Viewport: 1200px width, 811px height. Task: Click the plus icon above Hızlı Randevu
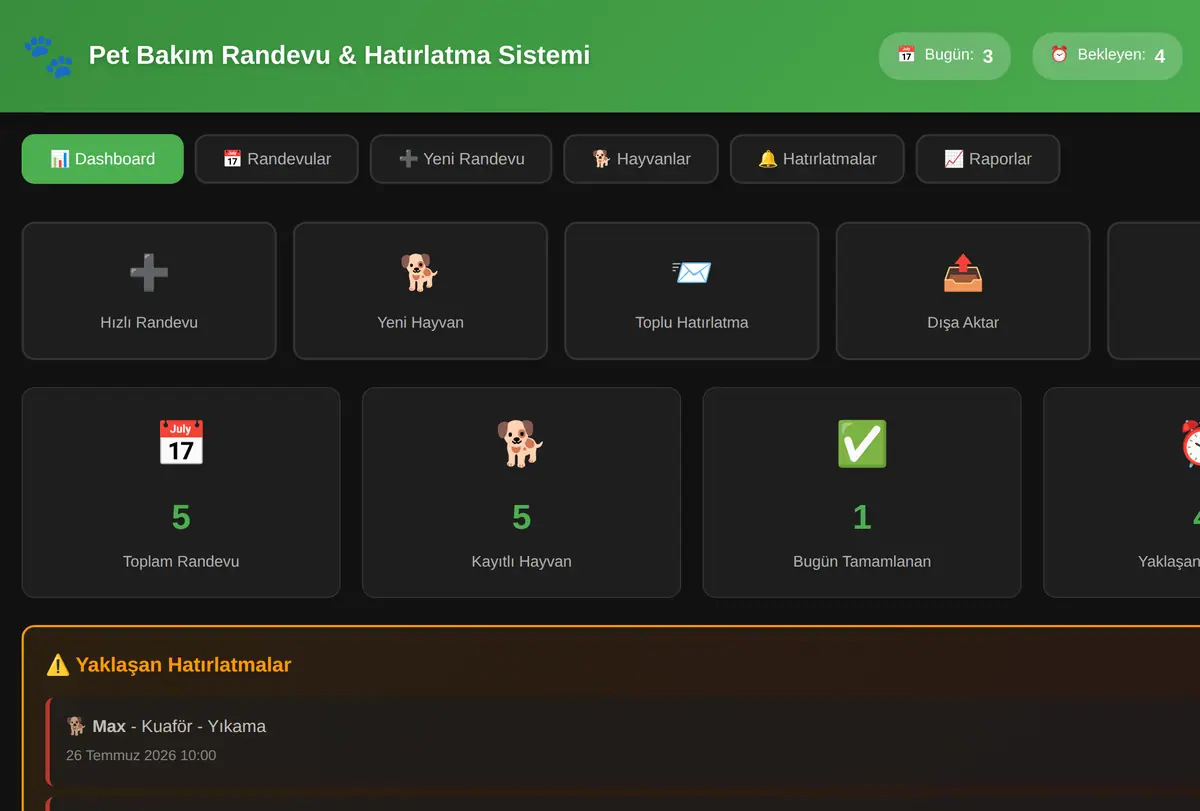[x=149, y=272]
